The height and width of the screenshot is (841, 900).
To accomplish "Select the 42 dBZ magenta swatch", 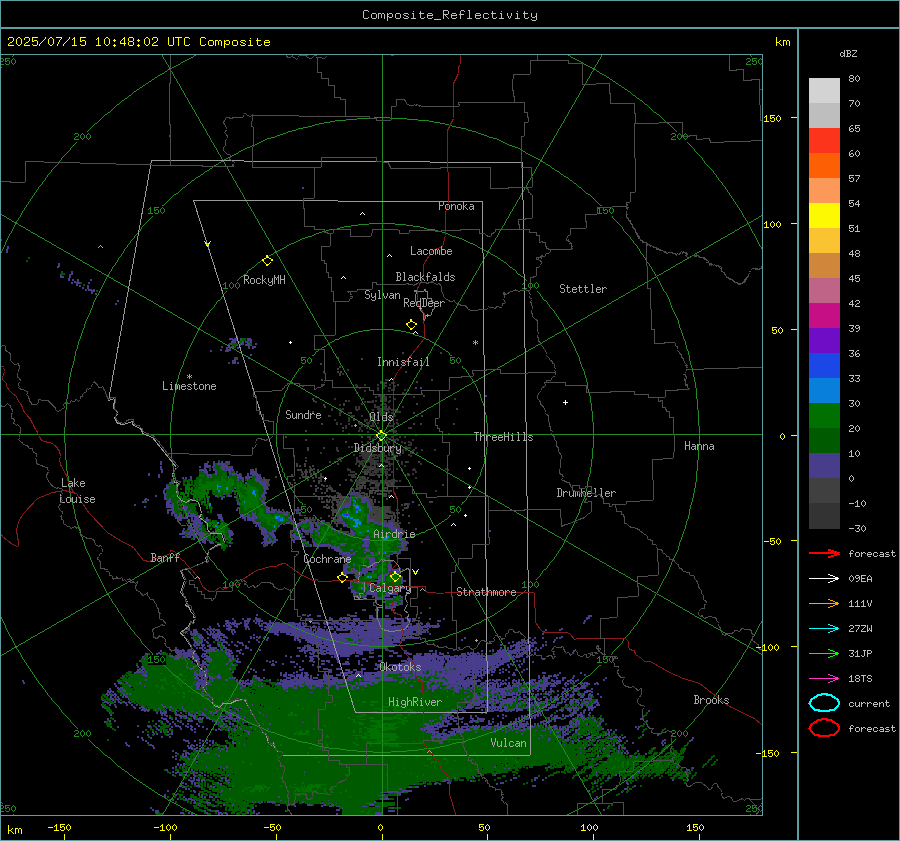I will pyautogui.click(x=824, y=315).
